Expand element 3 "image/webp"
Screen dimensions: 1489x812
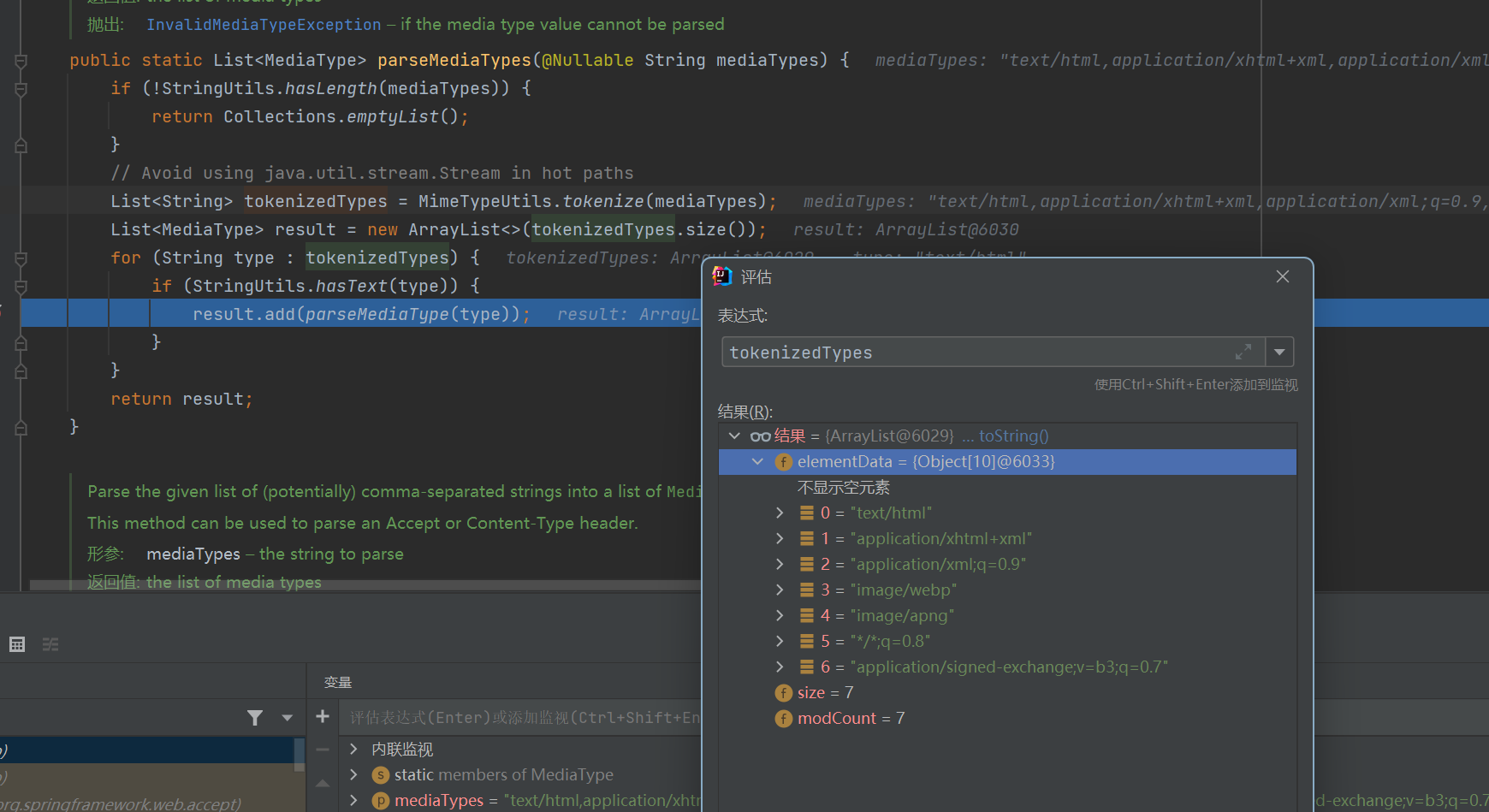point(780,590)
